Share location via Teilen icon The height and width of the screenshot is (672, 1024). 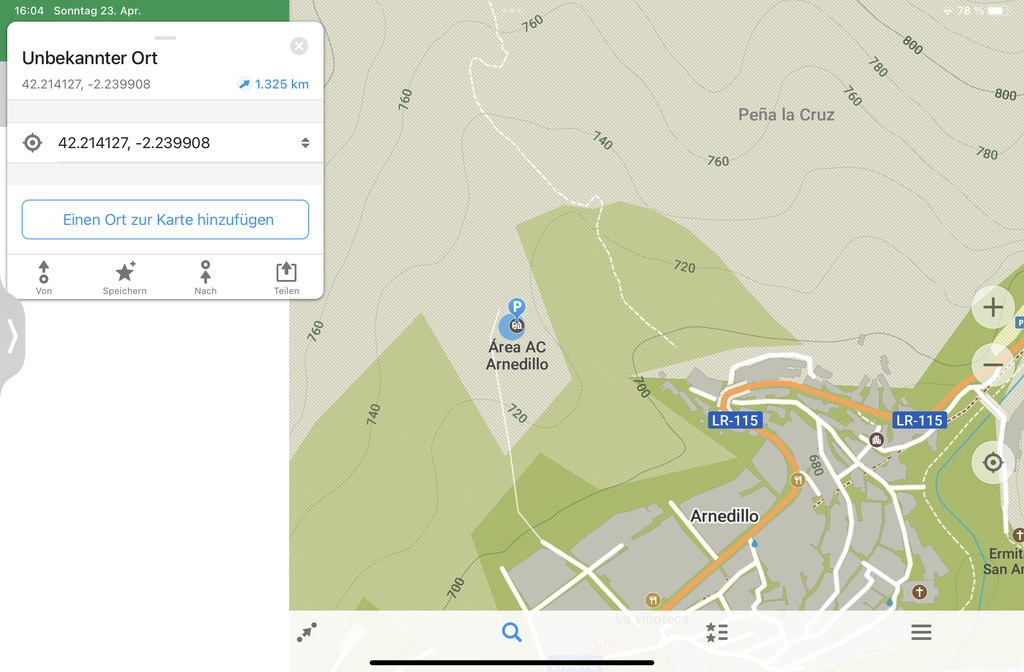(286, 278)
